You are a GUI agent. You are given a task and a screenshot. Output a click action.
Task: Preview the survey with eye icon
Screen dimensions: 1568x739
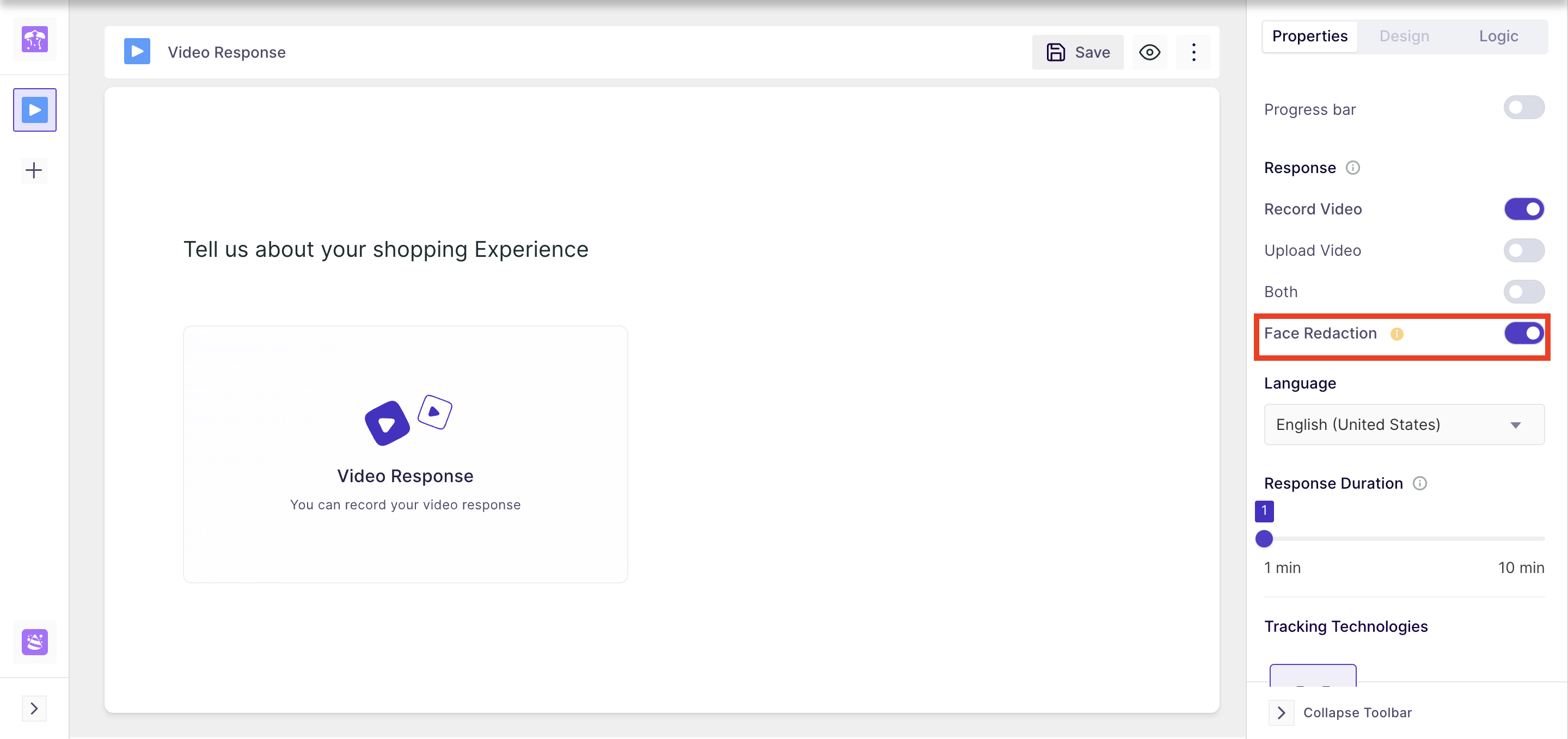tap(1149, 52)
